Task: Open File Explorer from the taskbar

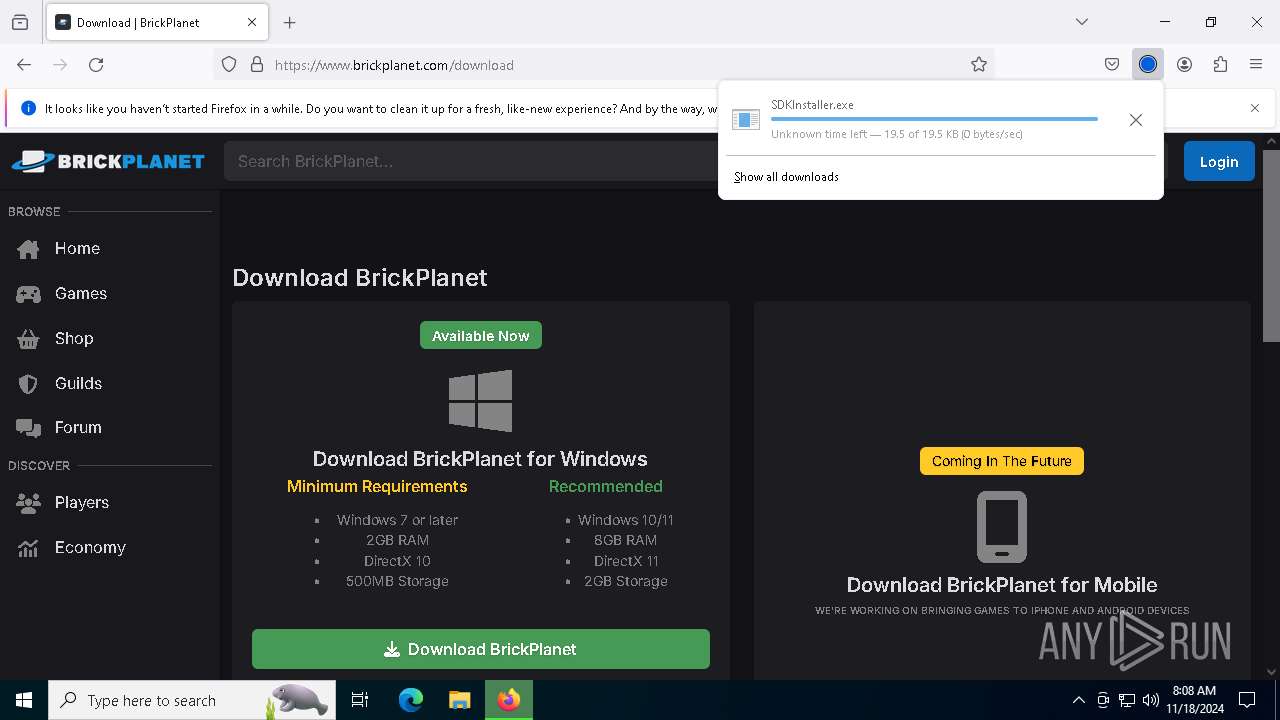Action: click(459, 700)
